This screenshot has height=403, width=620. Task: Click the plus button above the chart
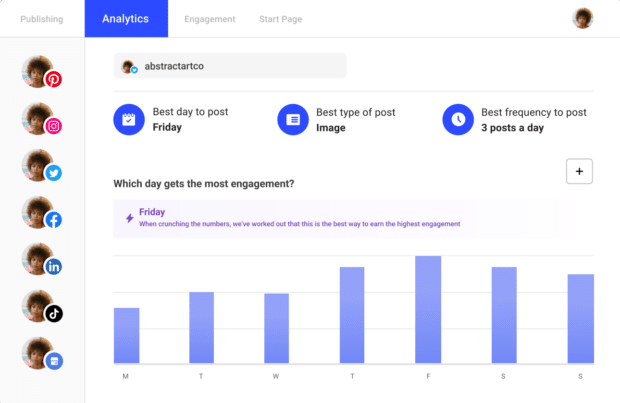(580, 170)
